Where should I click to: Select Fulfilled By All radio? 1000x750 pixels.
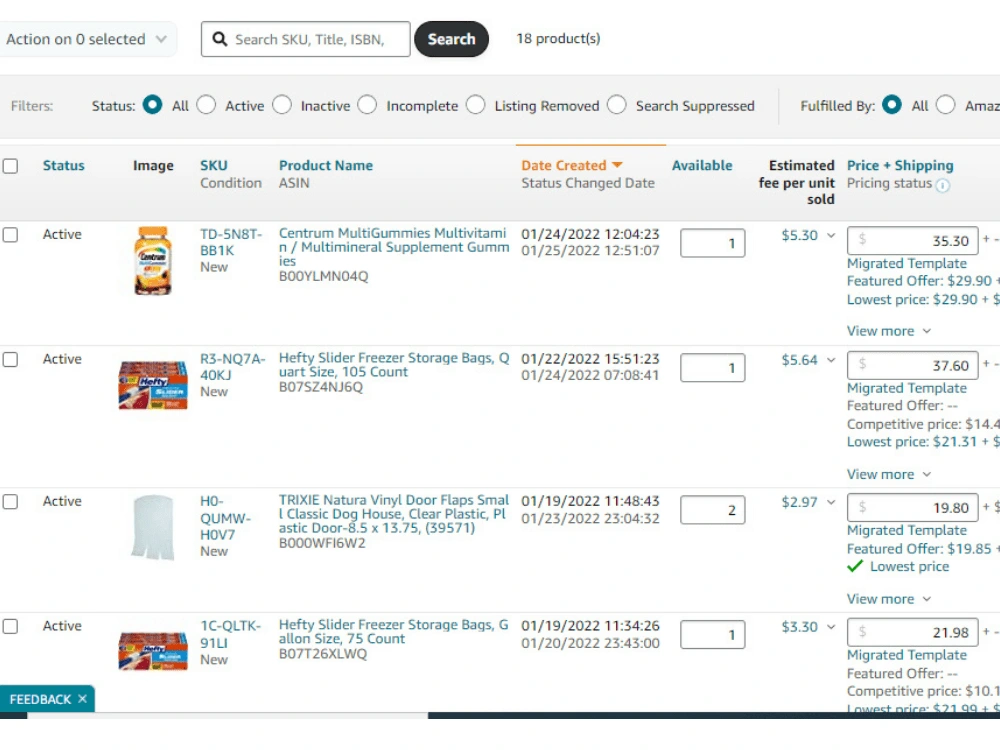[x=892, y=105]
